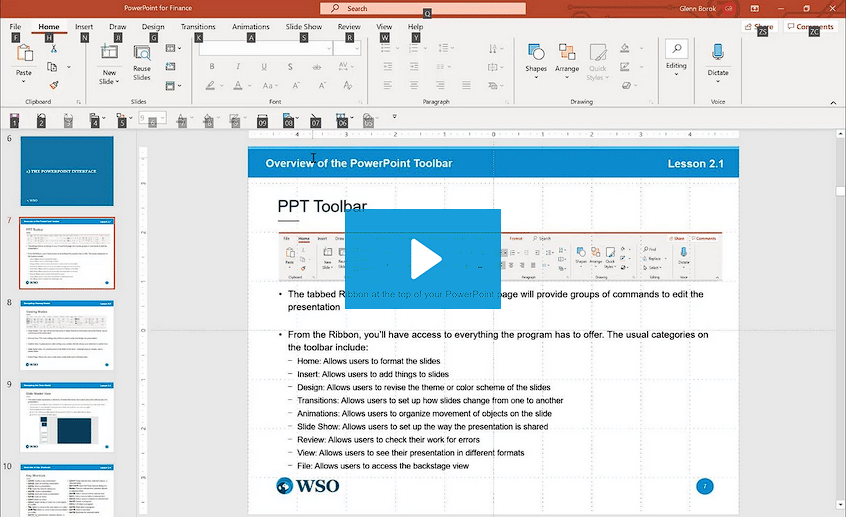This screenshot has height=517, width=846.
Task: Switch to the Draw tab
Action: (x=118, y=26)
